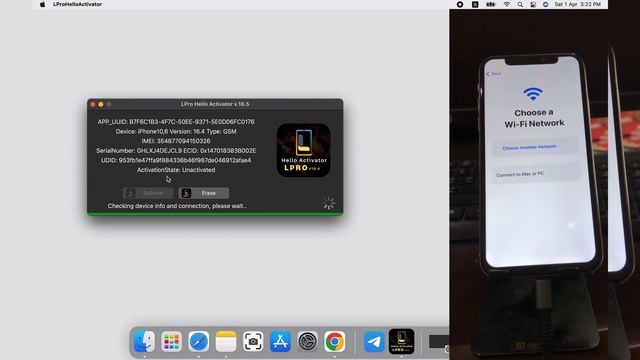Click the LPro Hello Activator v.16.5 title bar
Viewport: 640px width, 360px height.
(215, 104)
